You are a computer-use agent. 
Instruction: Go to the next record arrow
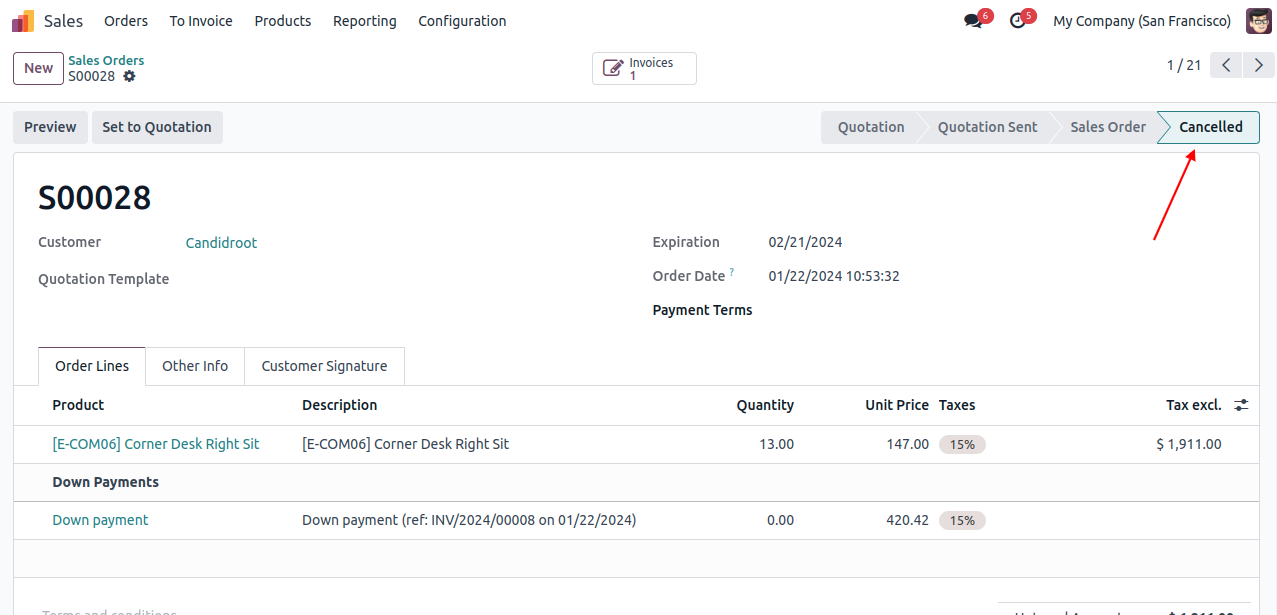[x=1259, y=66]
